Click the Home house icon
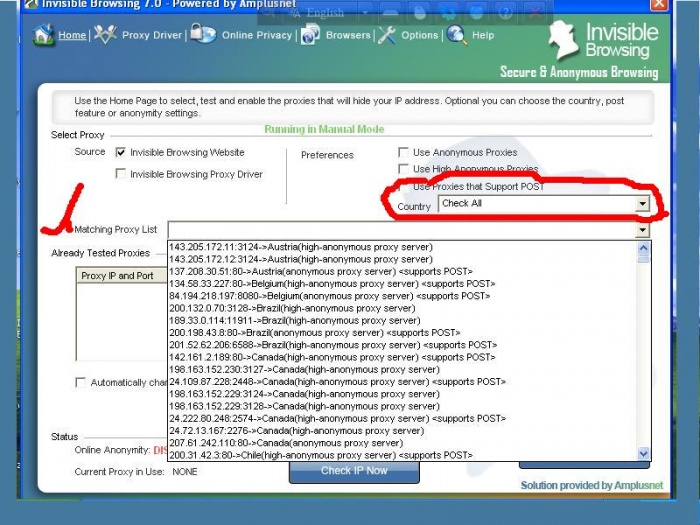This screenshot has width=700, height=525. [43, 35]
